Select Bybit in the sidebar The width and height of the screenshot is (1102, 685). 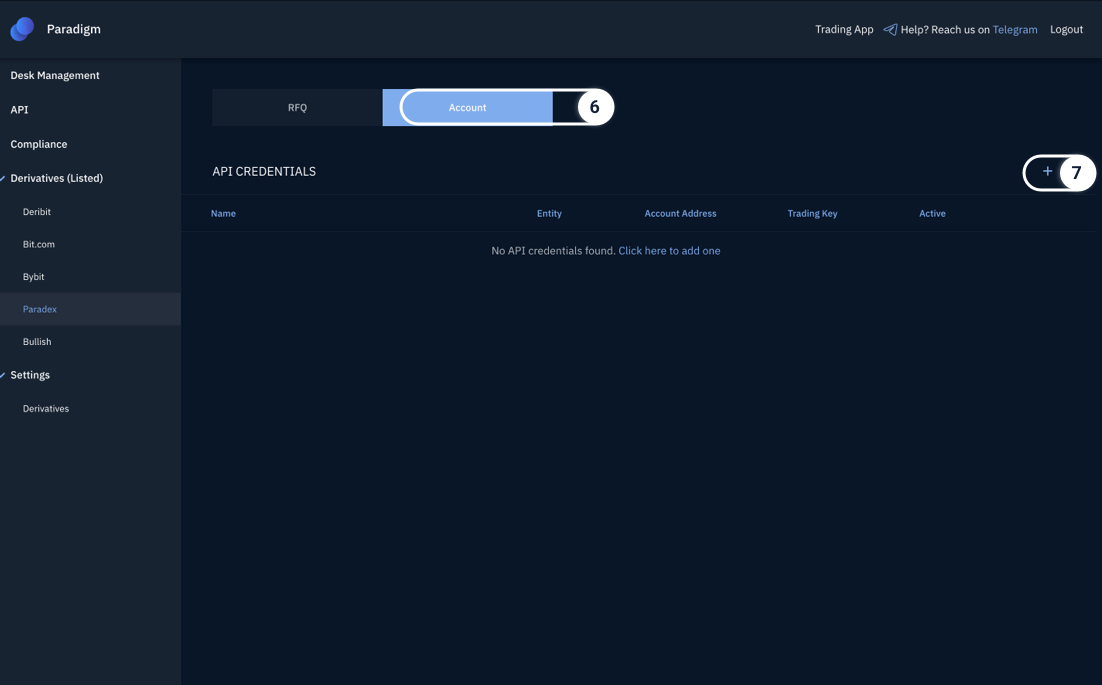coord(33,277)
